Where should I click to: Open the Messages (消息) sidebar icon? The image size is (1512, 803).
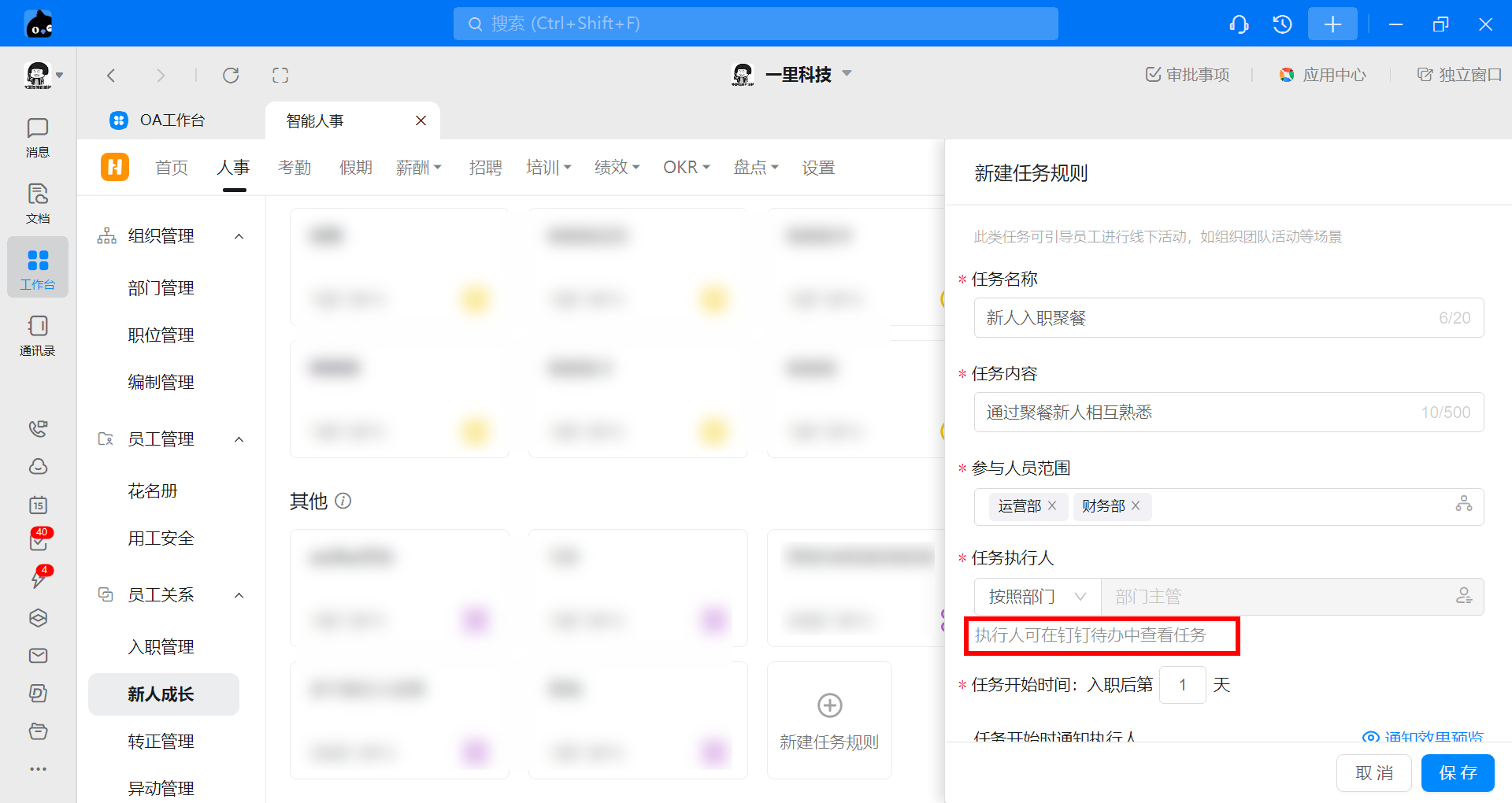click(x=38, y=137)
